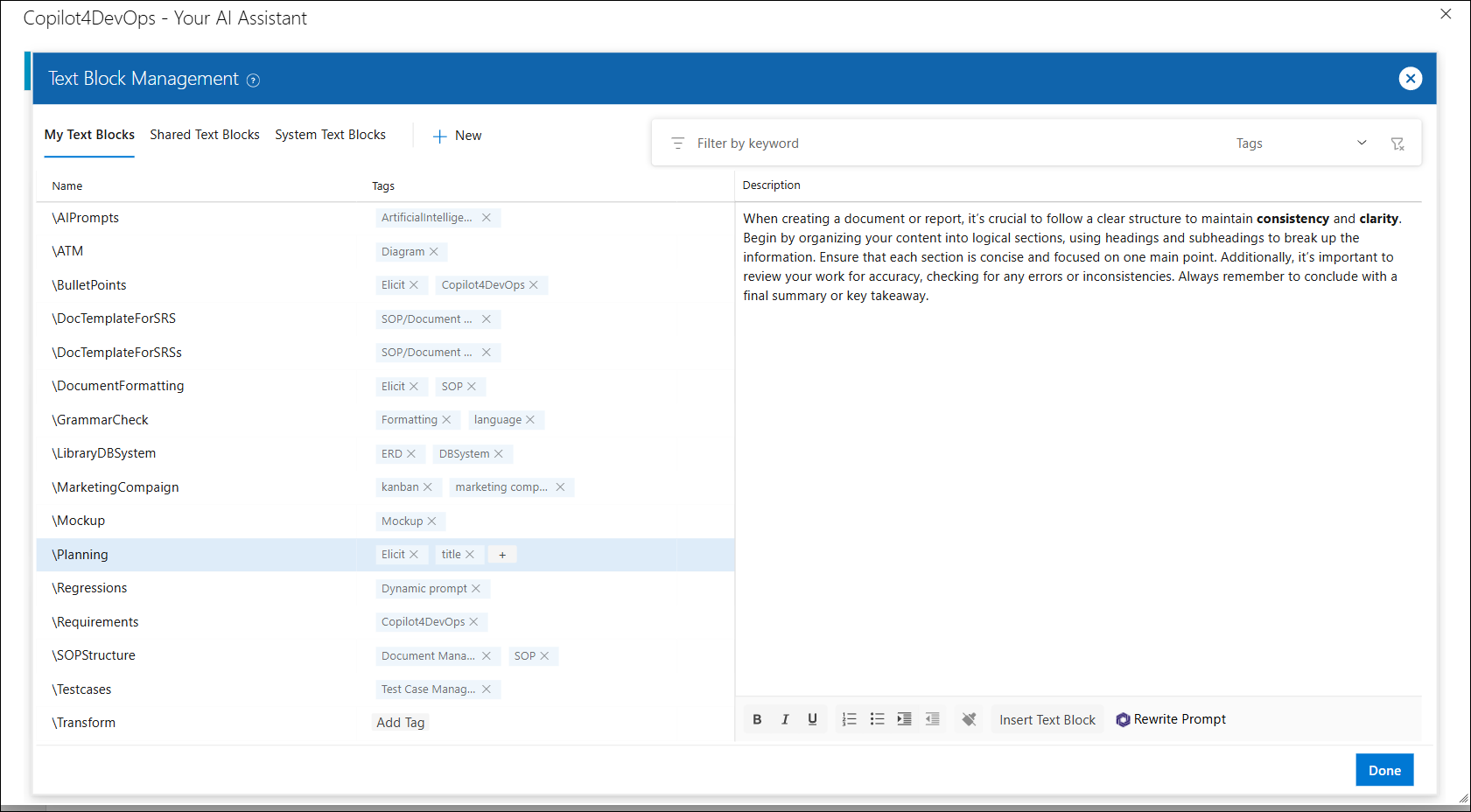This screenshot has width=1471, height=812.
Task: Click the Done button
Action: [x=1384, y=770]
